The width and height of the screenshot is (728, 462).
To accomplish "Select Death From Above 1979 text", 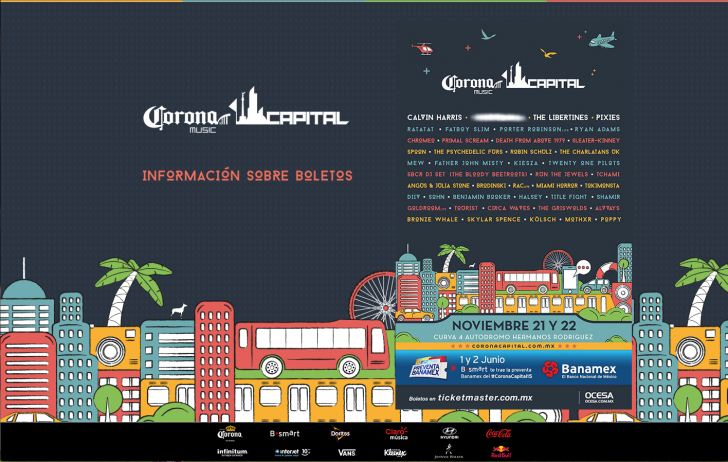I will 530,140.
